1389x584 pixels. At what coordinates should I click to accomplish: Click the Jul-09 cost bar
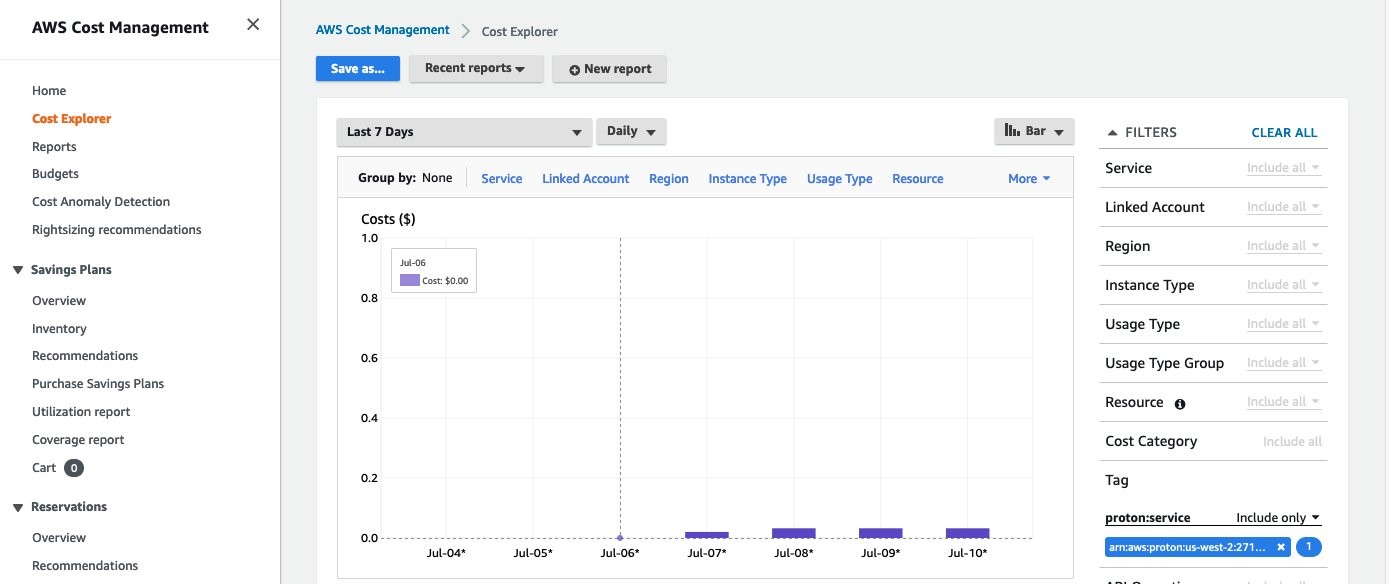tap(881, 533)
